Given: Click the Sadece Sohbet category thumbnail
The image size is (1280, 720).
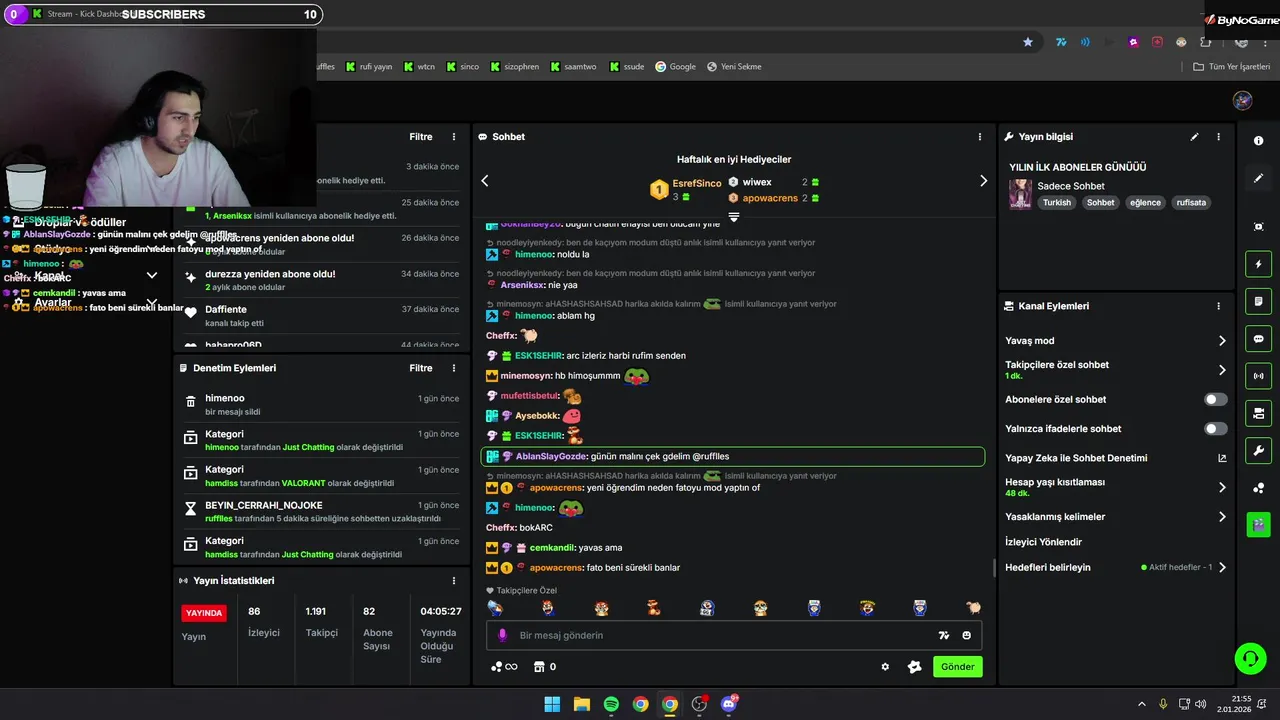Looking at the screenshot, I should 1020,194.
